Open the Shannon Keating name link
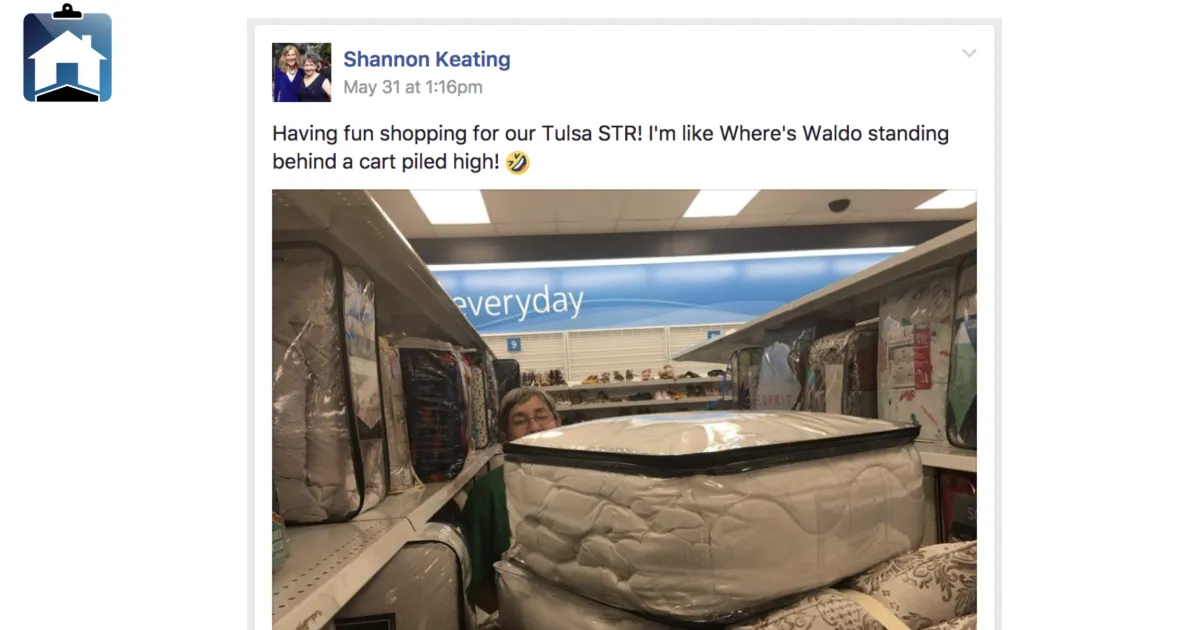This screenshot has width=1200, height=630. pyautogui.click(x=427, y=59)
